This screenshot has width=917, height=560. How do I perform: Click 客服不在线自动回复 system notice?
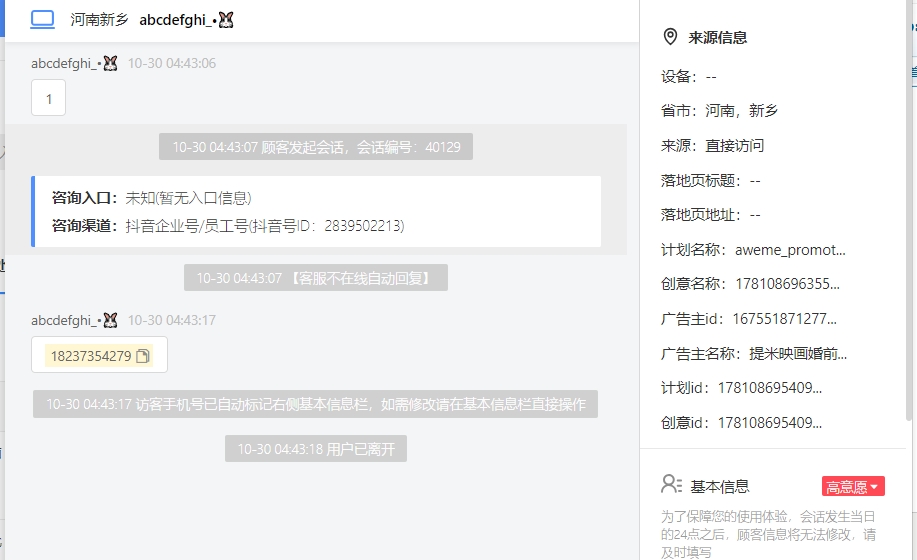pos(316,278)
